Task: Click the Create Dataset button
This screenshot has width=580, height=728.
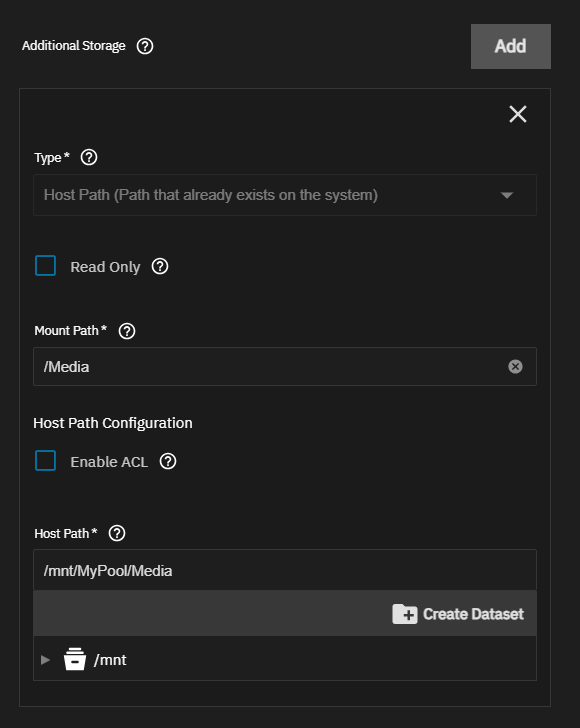Action: [x=458, y=614]
